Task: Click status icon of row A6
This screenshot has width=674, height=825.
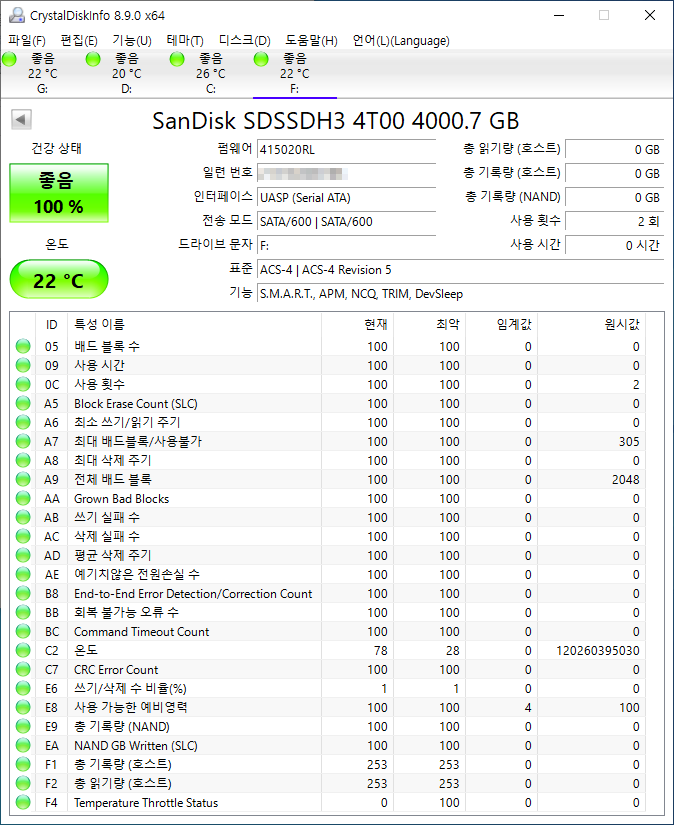Action: [23, 422]
